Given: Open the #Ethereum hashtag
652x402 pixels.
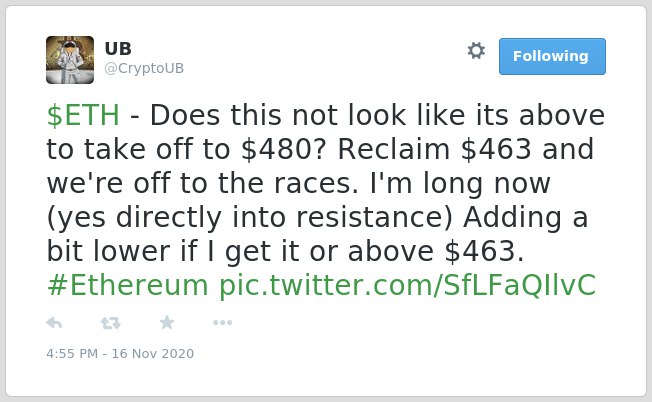Looking at the screenshot, I should point(127,286).
